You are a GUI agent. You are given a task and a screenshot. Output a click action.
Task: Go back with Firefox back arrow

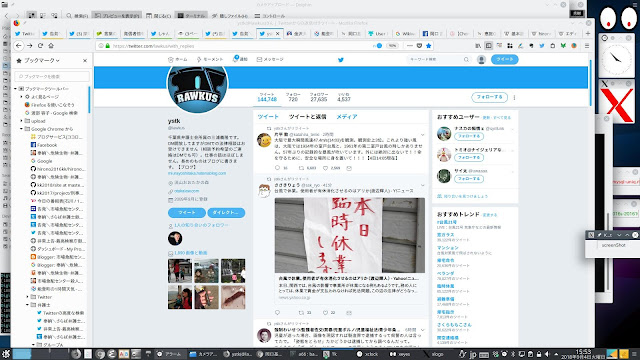19,46
